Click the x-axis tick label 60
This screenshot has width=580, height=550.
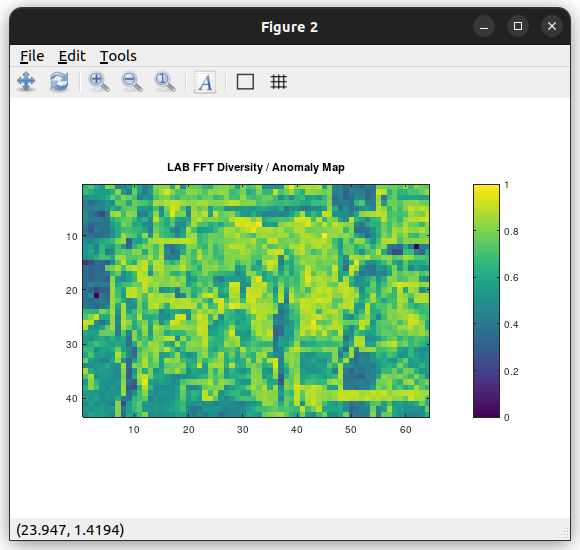tap(405, 430)
